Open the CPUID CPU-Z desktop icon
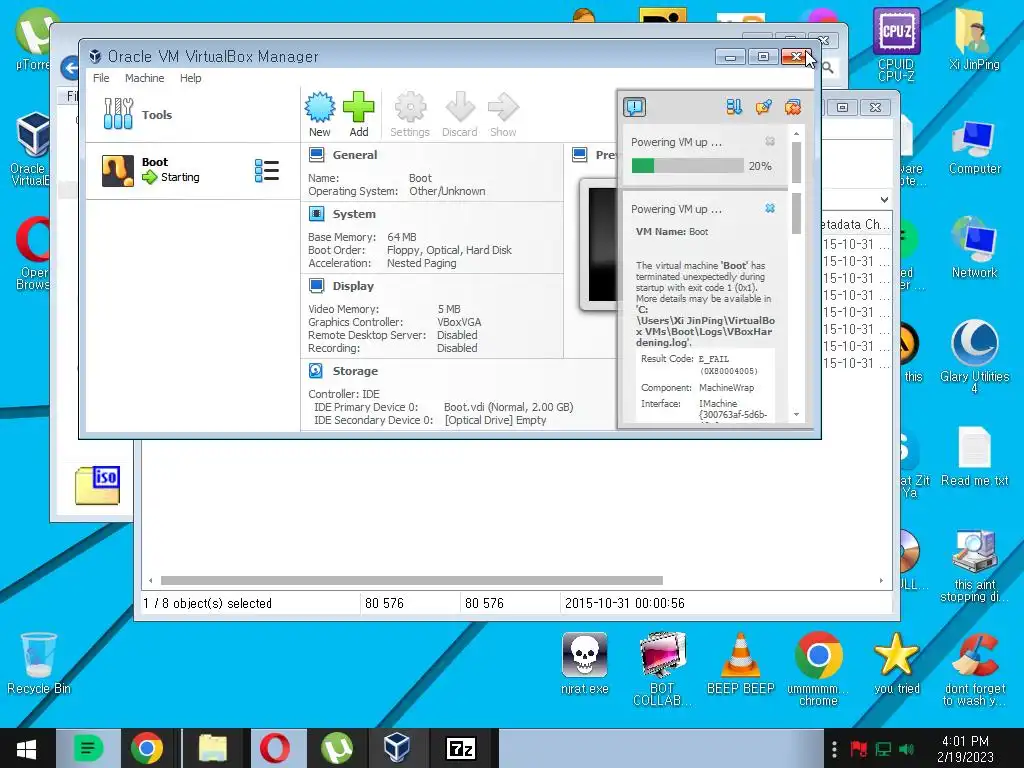This screenshot has height=768, width=1024. 896,44
